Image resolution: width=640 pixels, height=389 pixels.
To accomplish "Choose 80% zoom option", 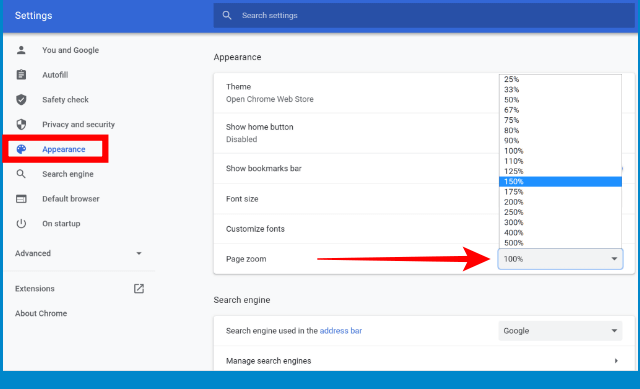I will (560, 130).
